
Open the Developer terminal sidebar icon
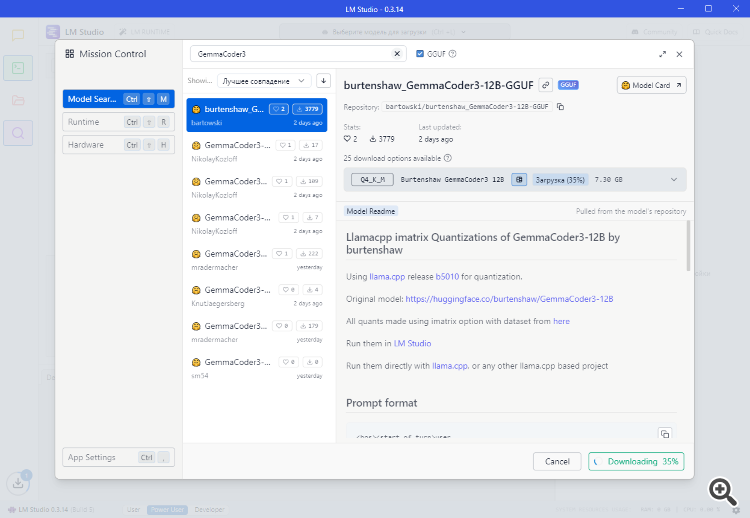(x=18, y=68)
